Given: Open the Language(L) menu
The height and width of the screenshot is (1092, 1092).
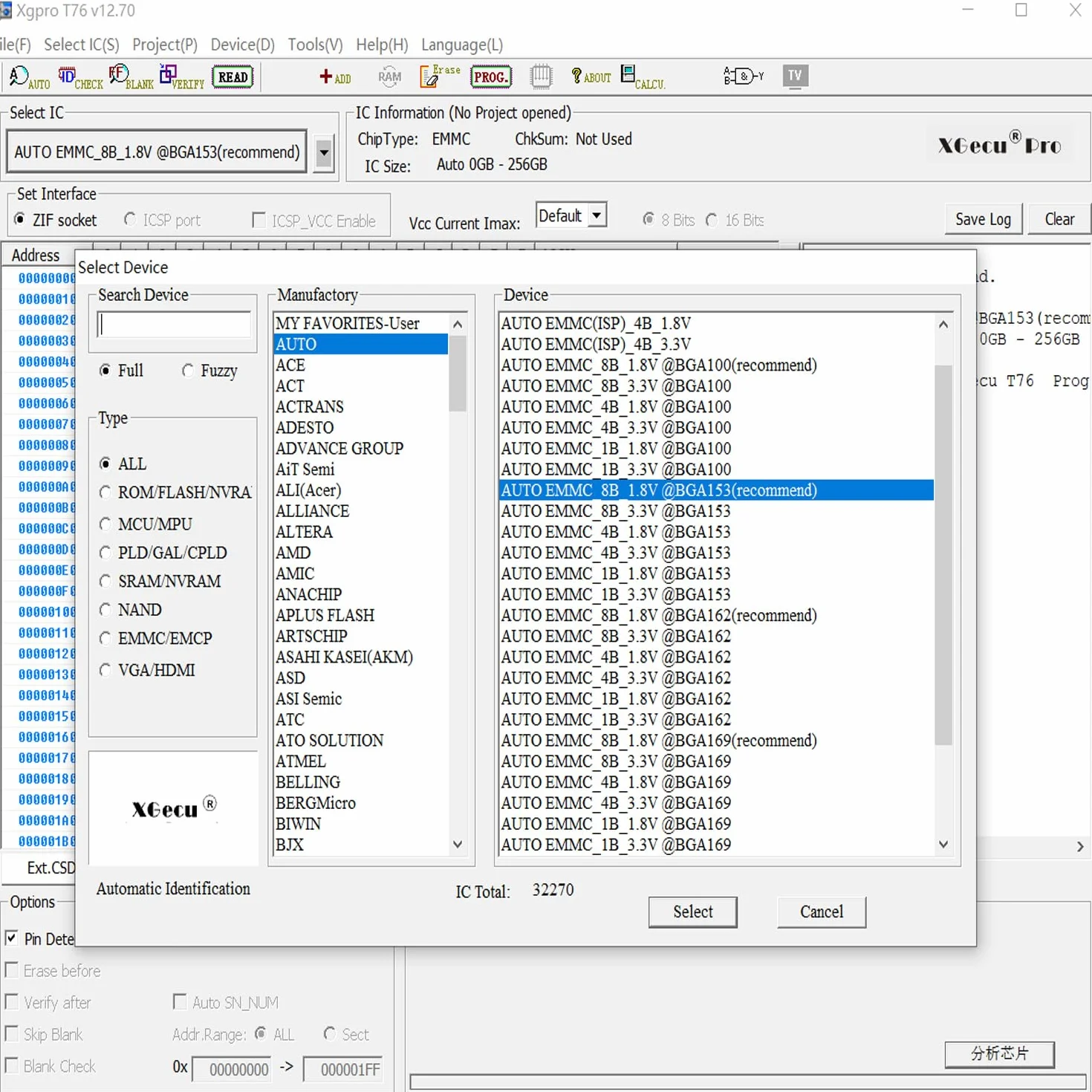Looking at the screenshot, I should coord(462,45).
